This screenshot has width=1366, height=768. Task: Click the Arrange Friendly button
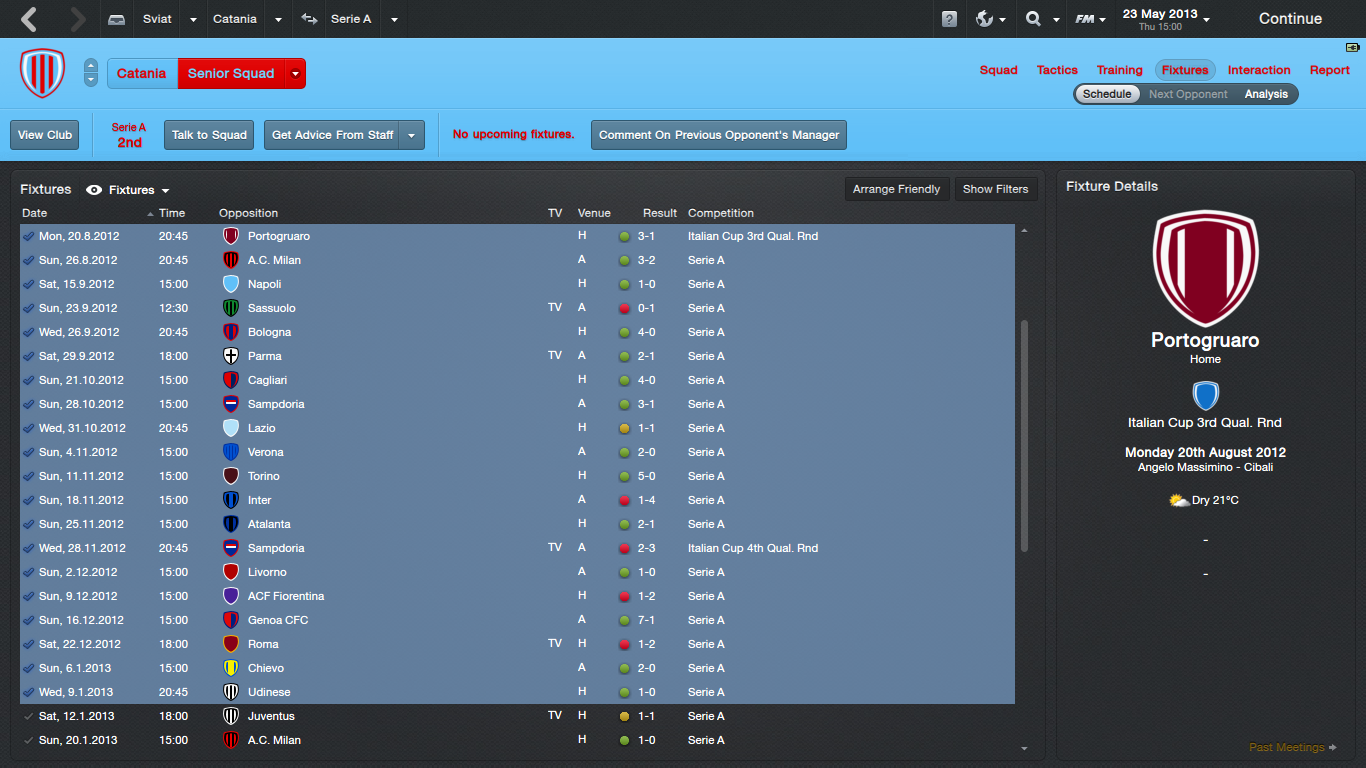point(896,189)
